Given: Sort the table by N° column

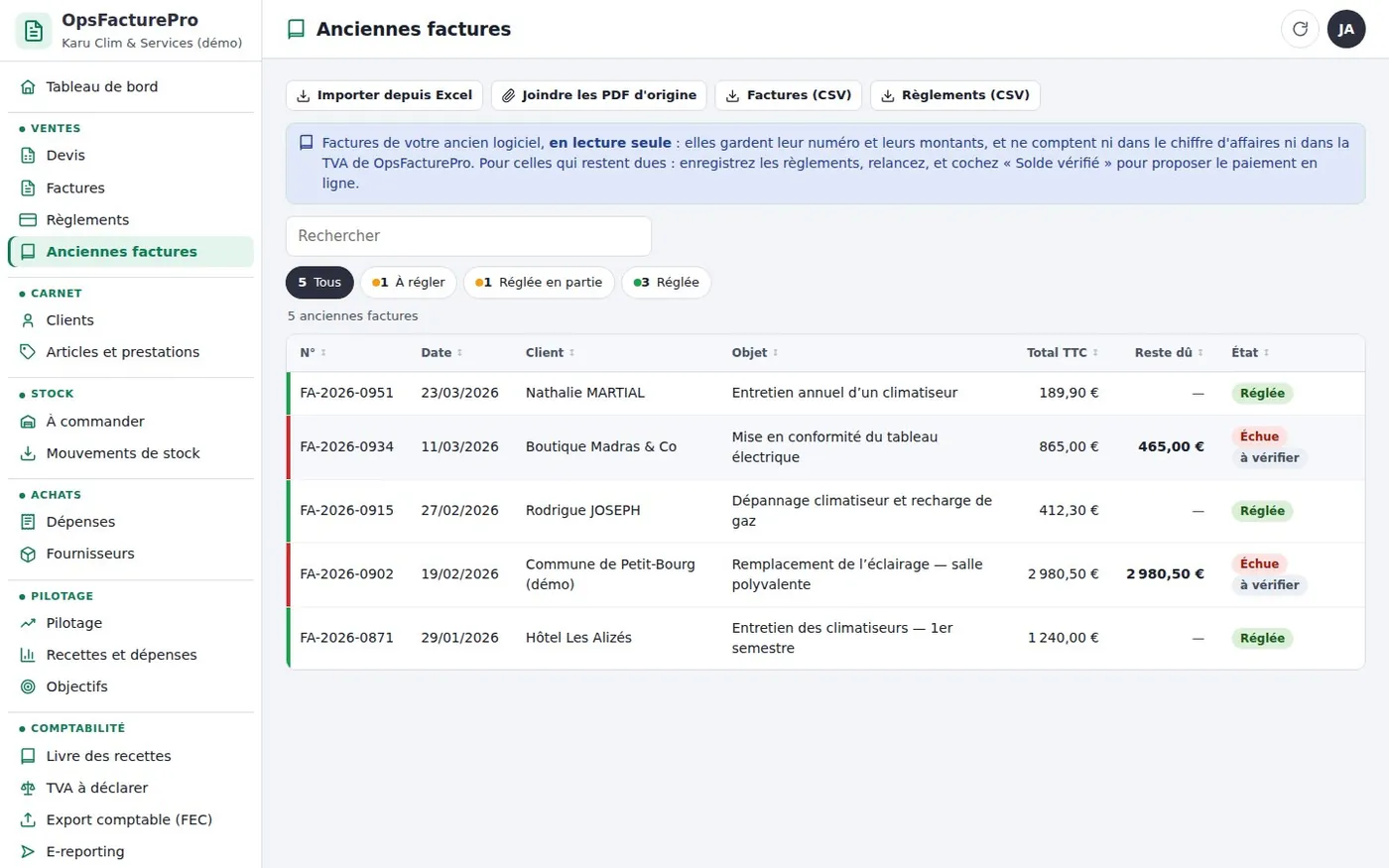Looking at the screenshot, I should point(313,352).
